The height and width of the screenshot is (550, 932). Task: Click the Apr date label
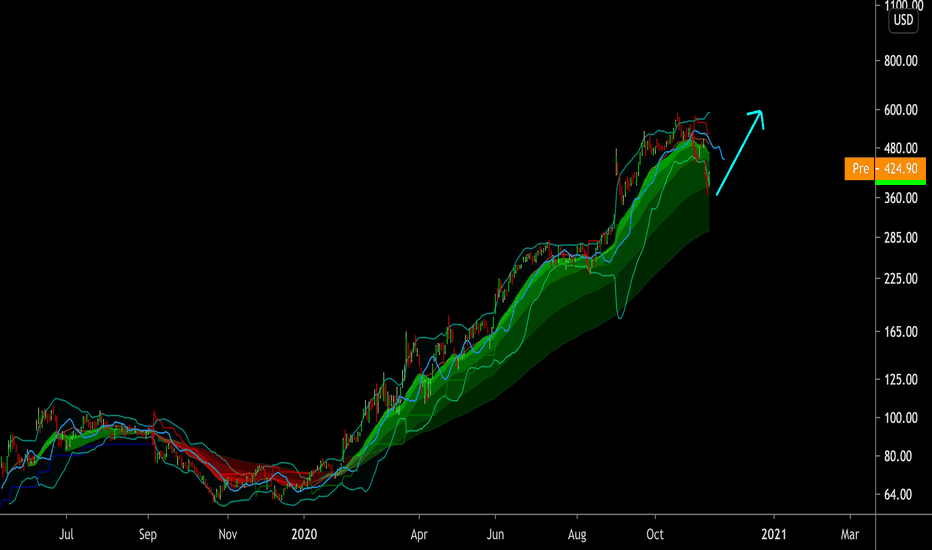tap(419, 534)
